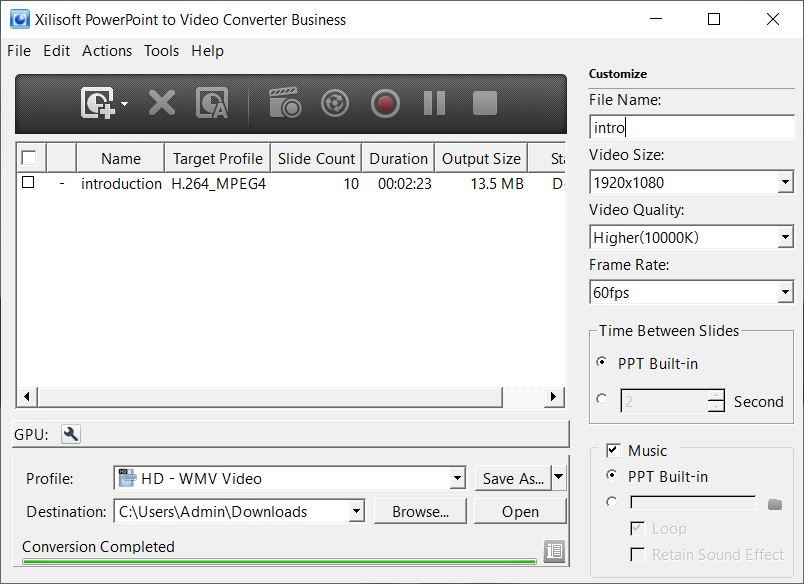Viewport: 804px width, 584px height.
Task: Click the Open destination button
Action: 520,511
